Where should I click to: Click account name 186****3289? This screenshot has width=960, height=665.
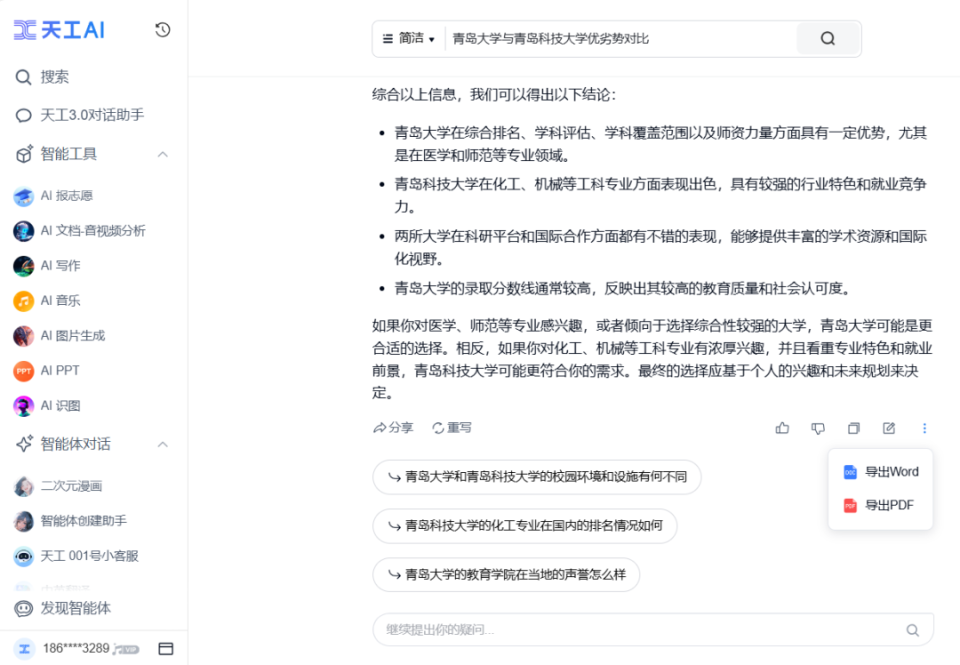point(76,648)
